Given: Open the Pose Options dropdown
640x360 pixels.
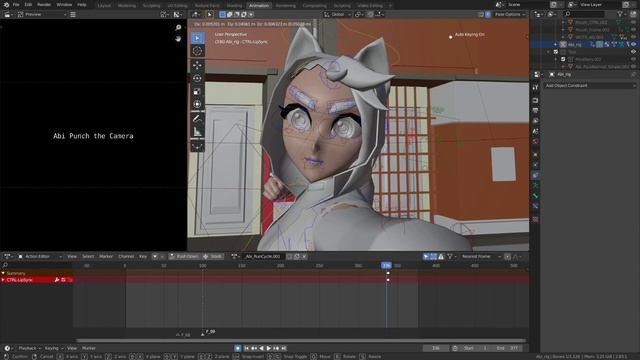Looking at the screenshot, I should pyautogui.click(x=509, y=14).
